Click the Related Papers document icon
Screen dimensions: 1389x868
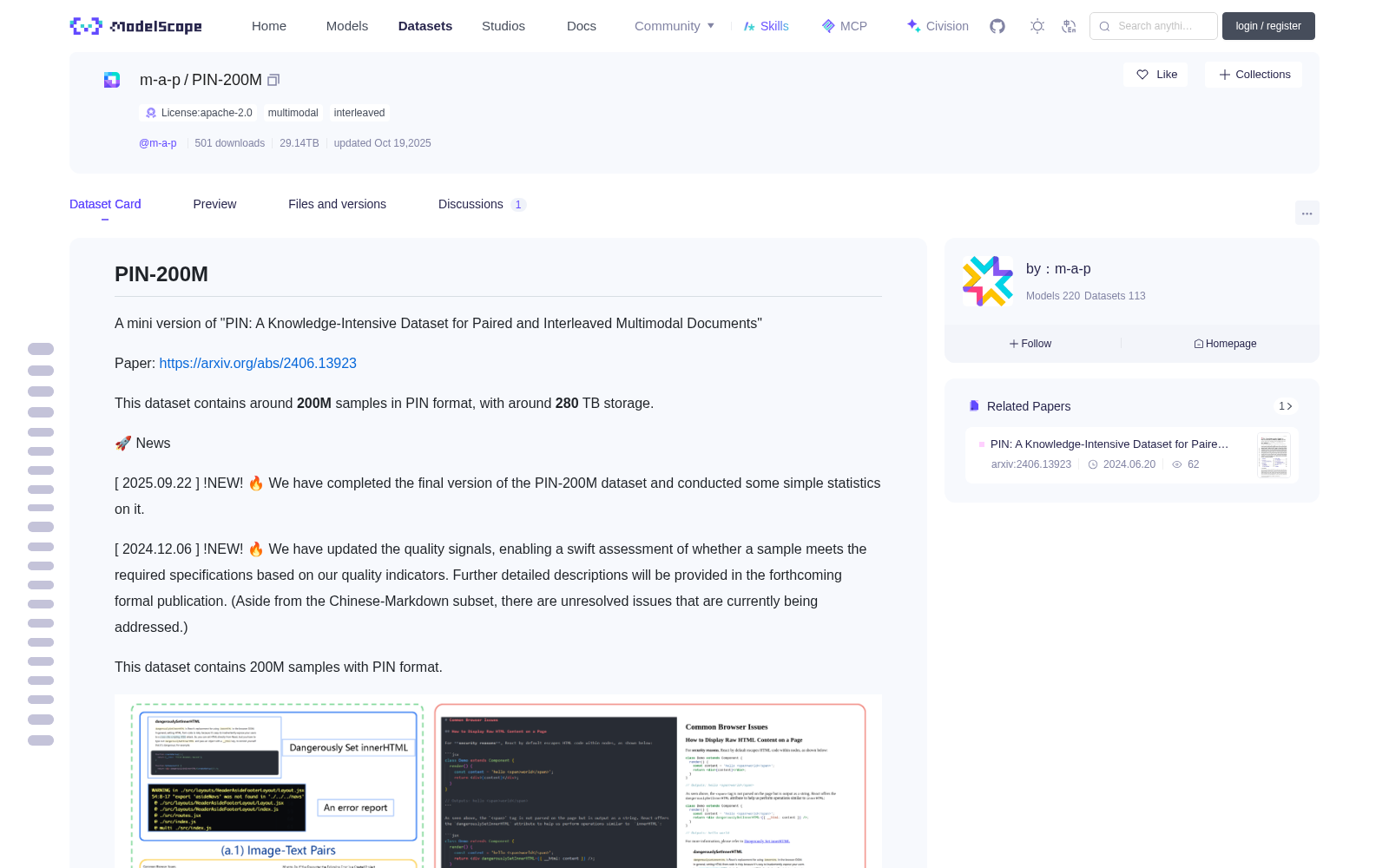974,406
